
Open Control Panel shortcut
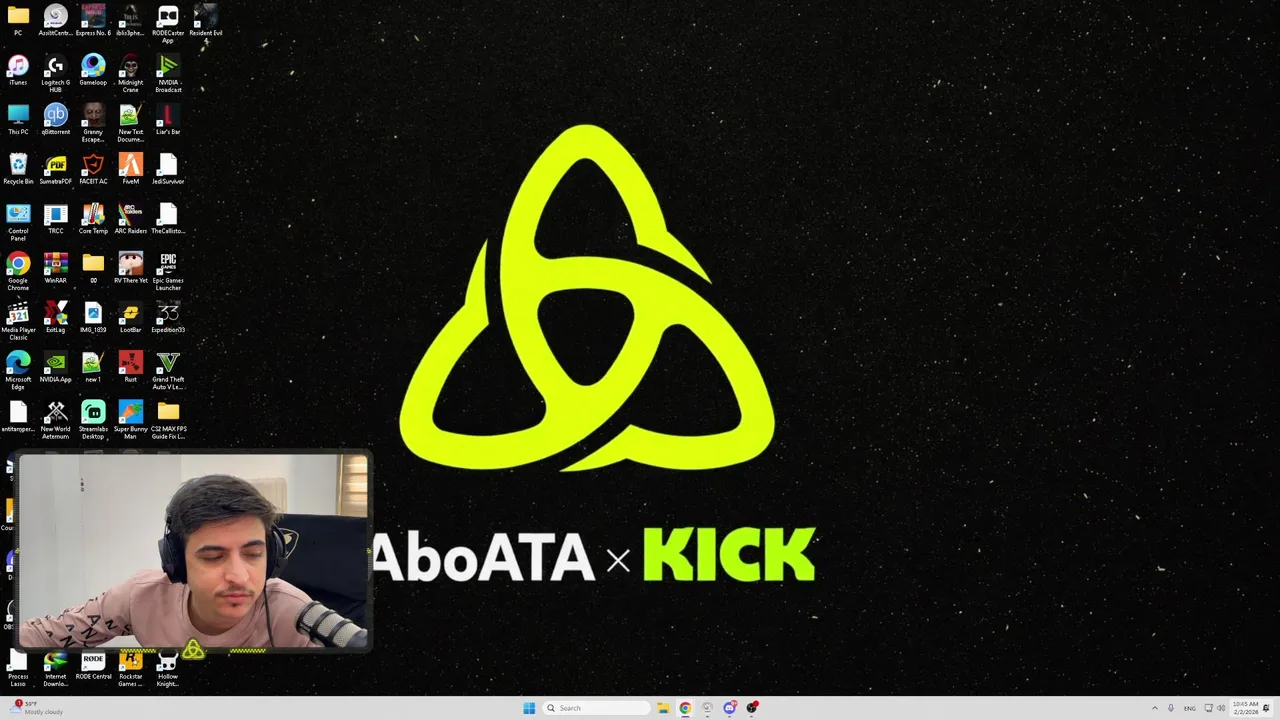[18, 222]
